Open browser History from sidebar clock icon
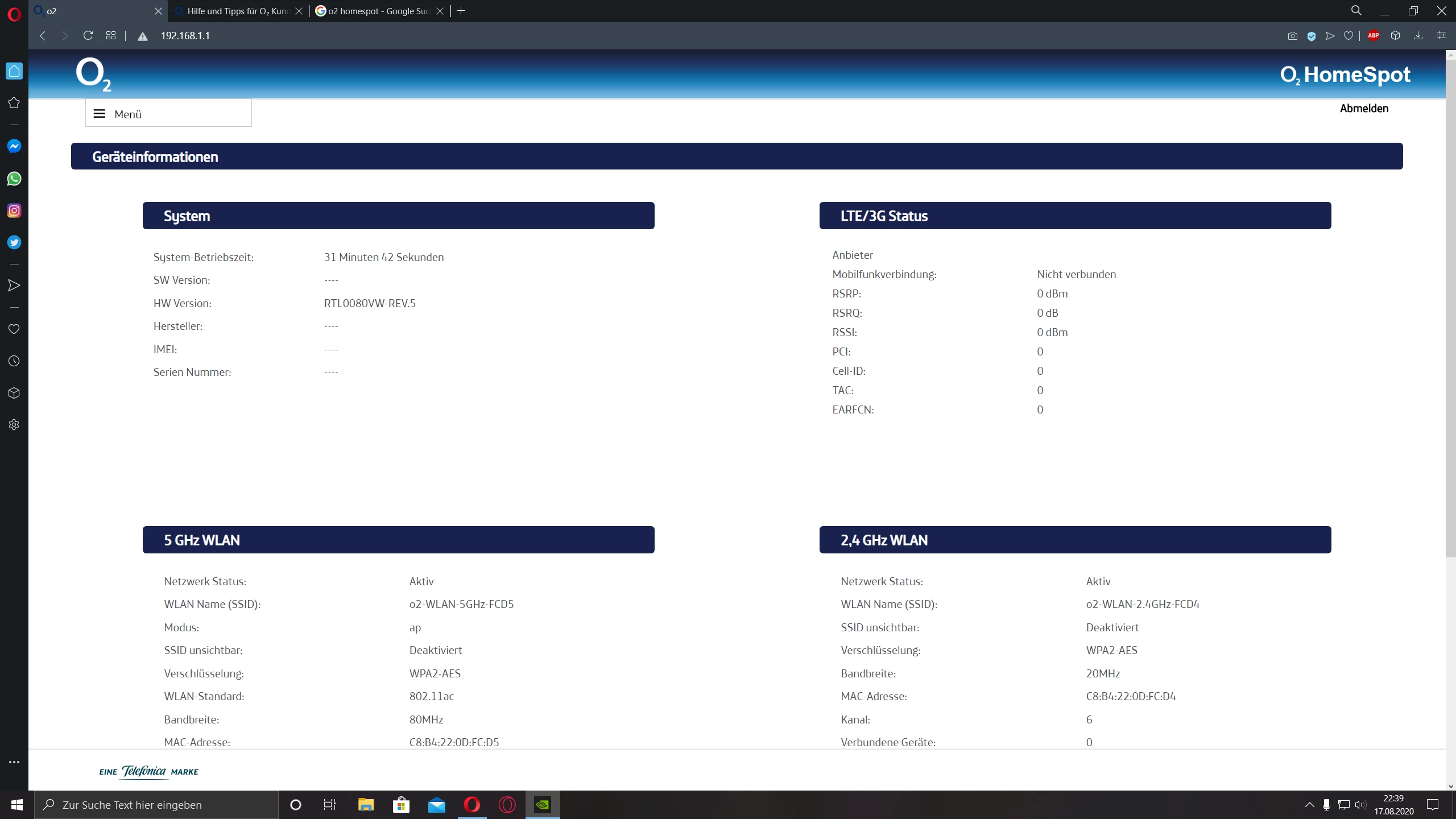This screenshot has width=1456, height=819. 14,361
